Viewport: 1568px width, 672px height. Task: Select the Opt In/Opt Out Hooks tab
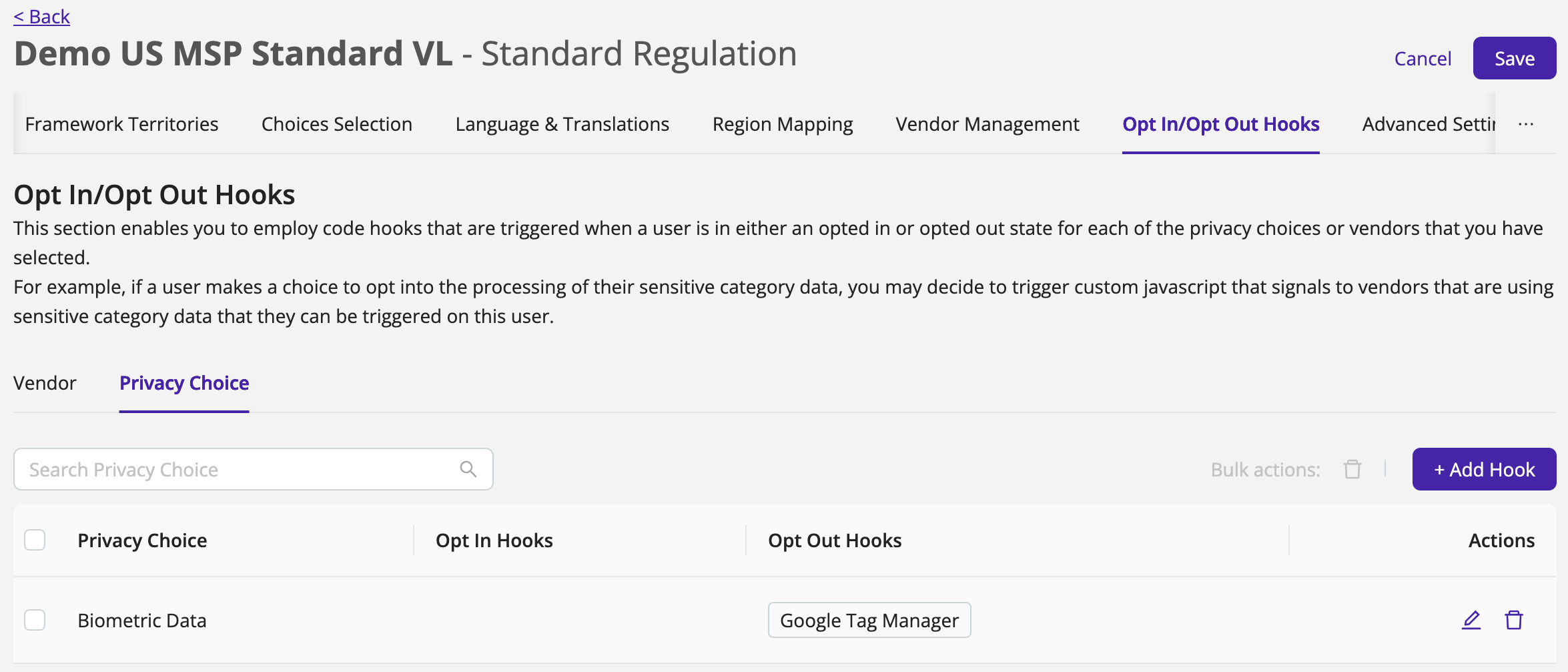coord(1221,124)
